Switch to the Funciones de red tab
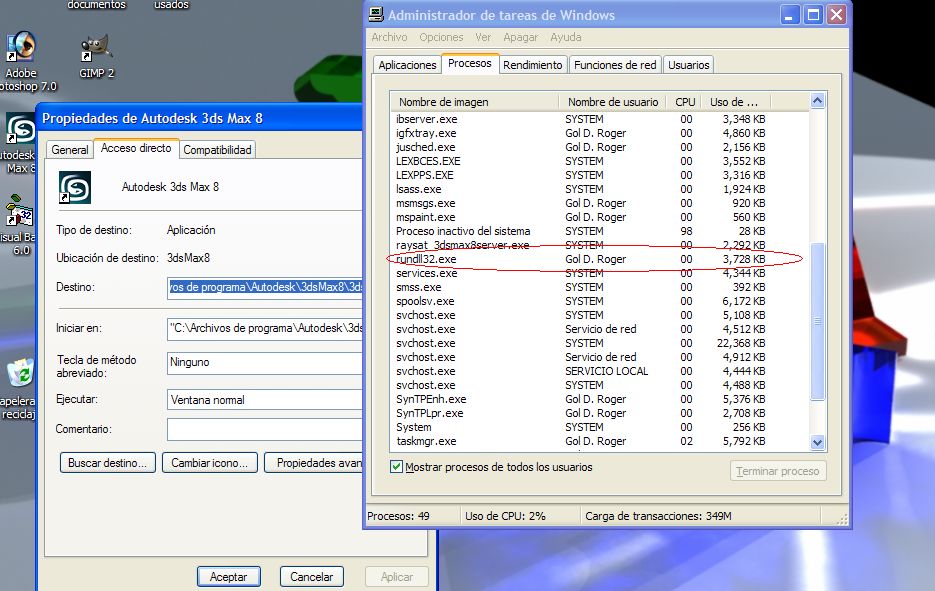Viewport: 935px width, 591px height. coord(615,65)
